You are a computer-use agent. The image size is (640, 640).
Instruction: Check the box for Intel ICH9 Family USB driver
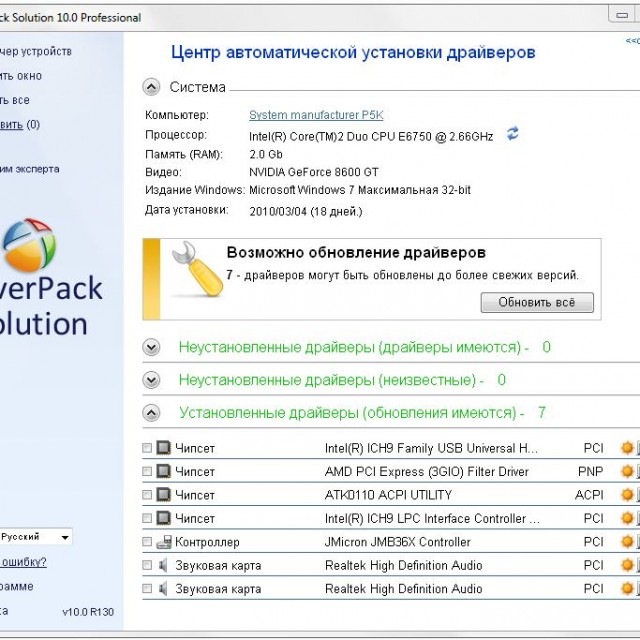[148, 448]
